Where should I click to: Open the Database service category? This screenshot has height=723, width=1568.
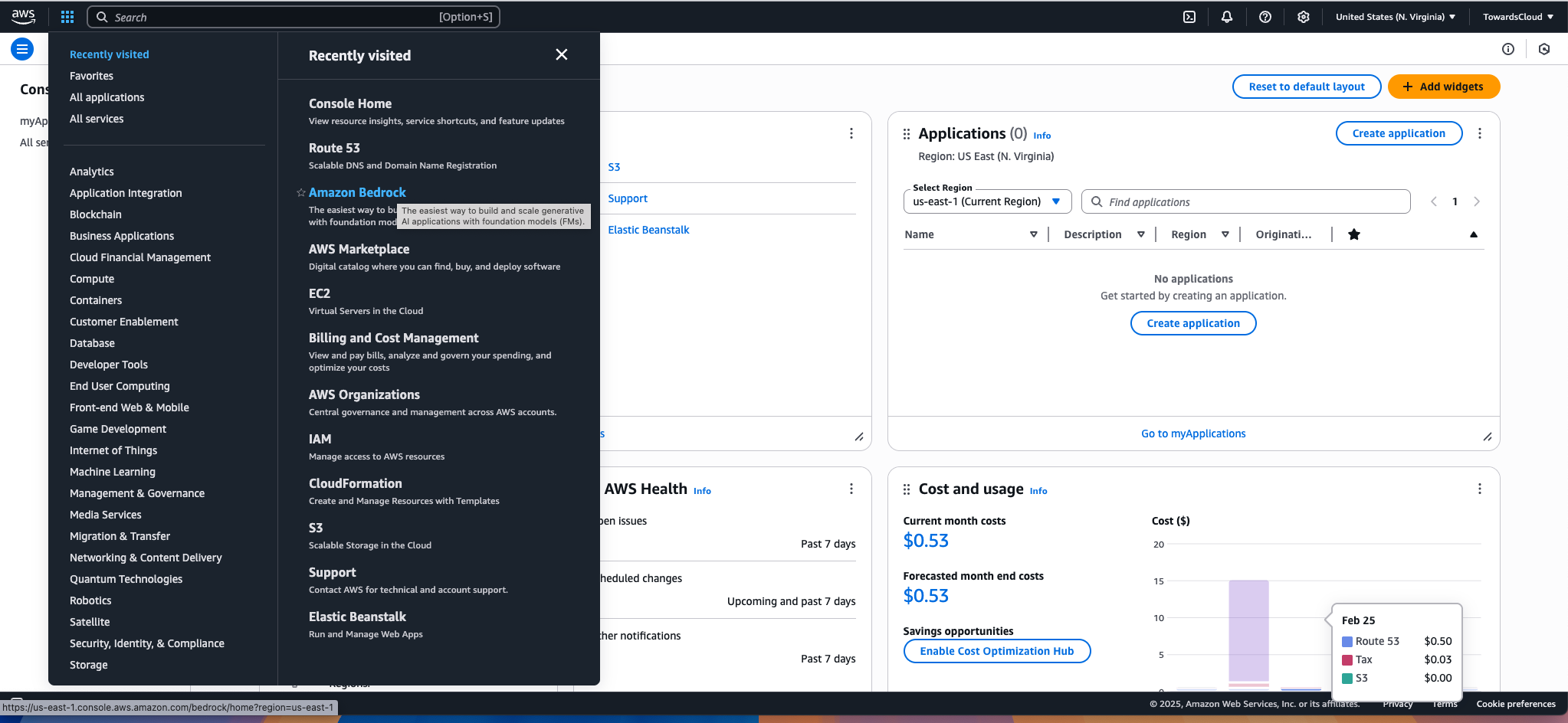[92, 343]
